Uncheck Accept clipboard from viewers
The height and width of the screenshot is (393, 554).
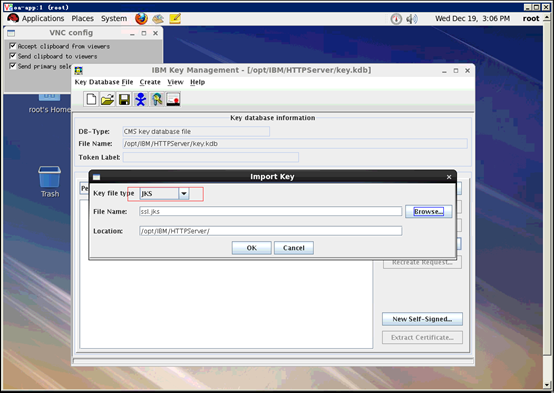coord(13,46)
